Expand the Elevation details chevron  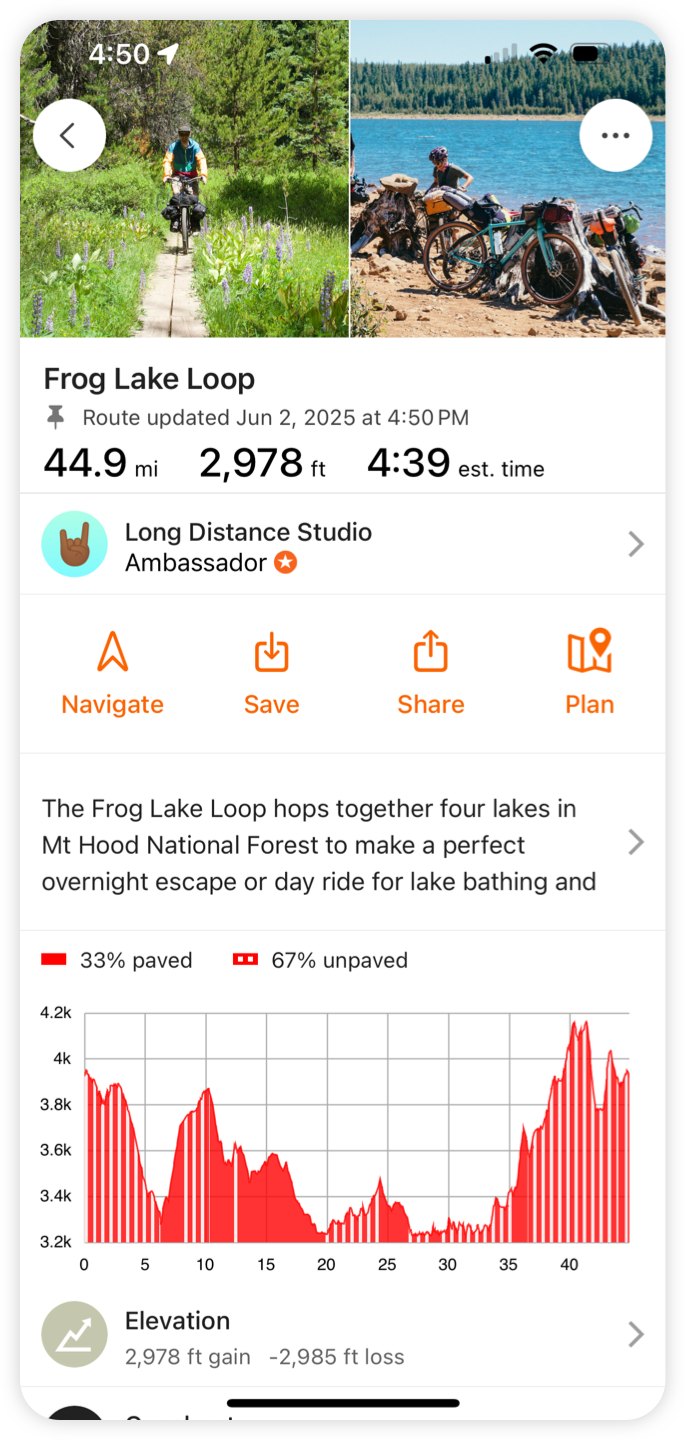(637, 1334)
